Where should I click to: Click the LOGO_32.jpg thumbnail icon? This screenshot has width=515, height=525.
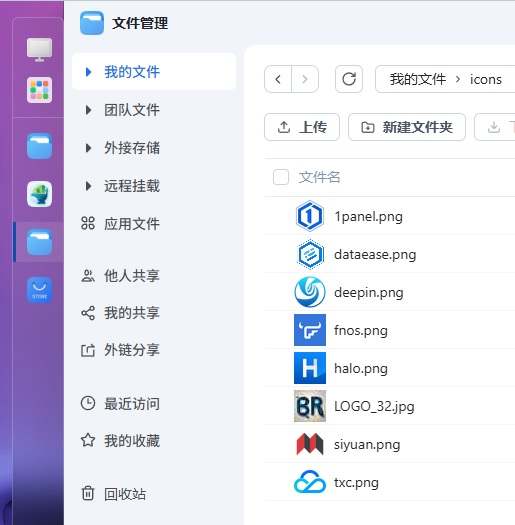click(310, 406)
